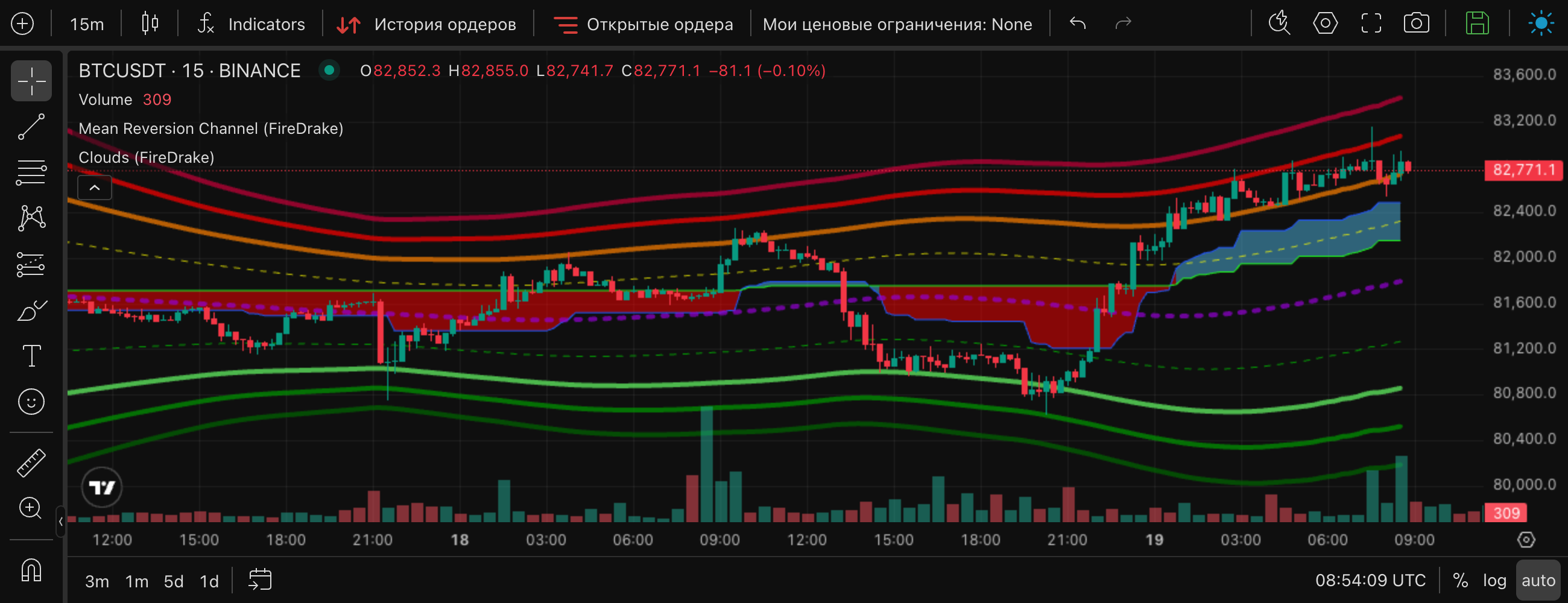The width and height of the screenshot is (1568, 603).
Task: Select the Text annotation tool
Action: tap(31, 356)
